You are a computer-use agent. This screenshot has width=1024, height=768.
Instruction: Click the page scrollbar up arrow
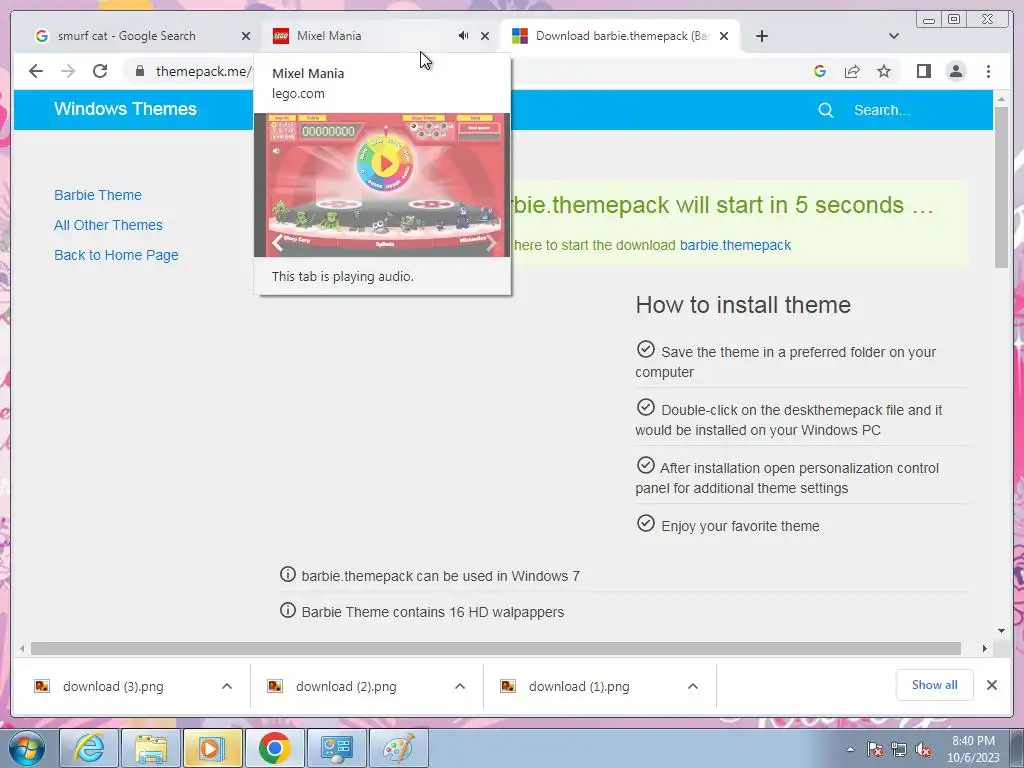click(1001, 99)
